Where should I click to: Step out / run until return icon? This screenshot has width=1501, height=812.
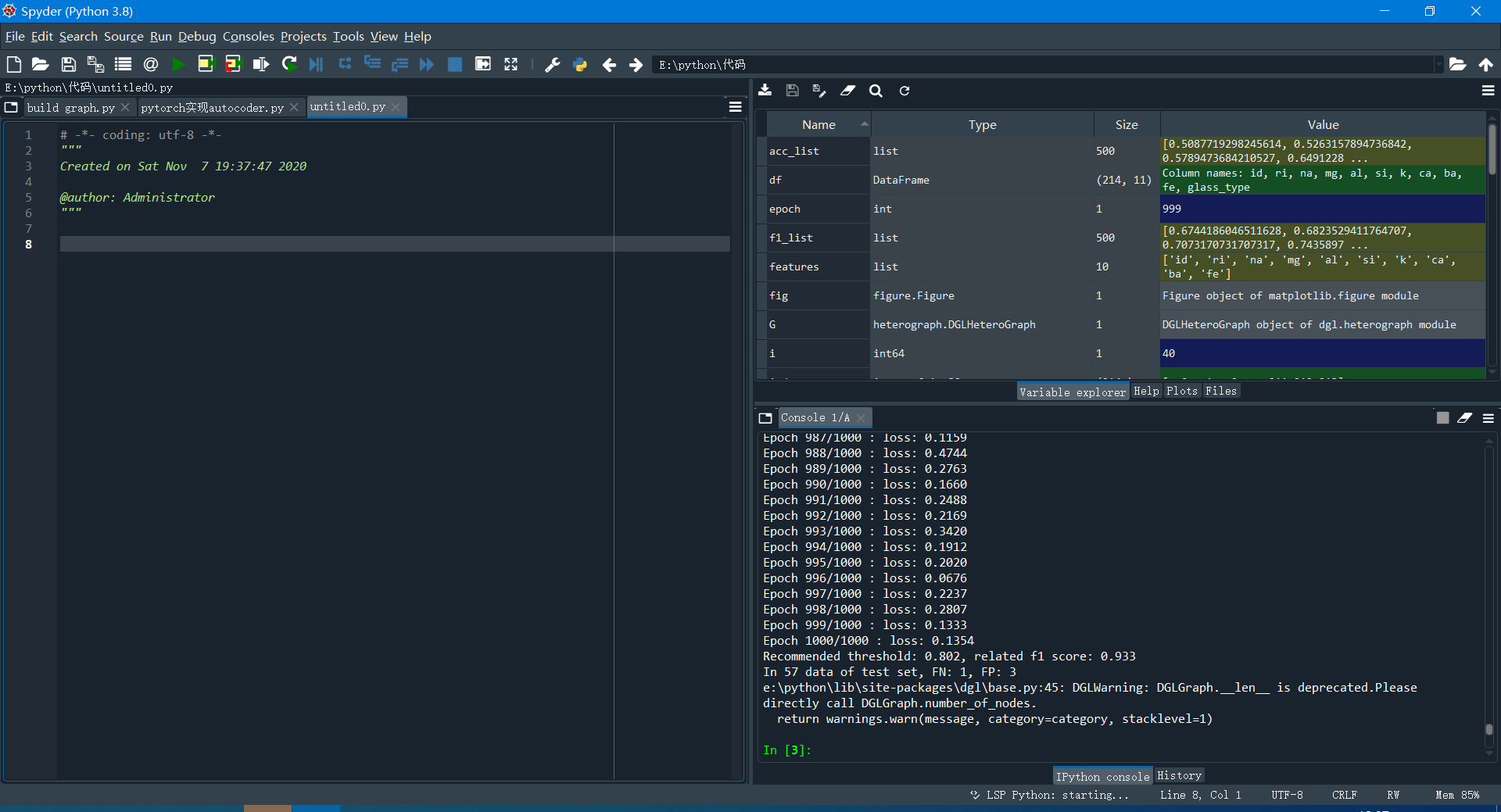[399, 64]
